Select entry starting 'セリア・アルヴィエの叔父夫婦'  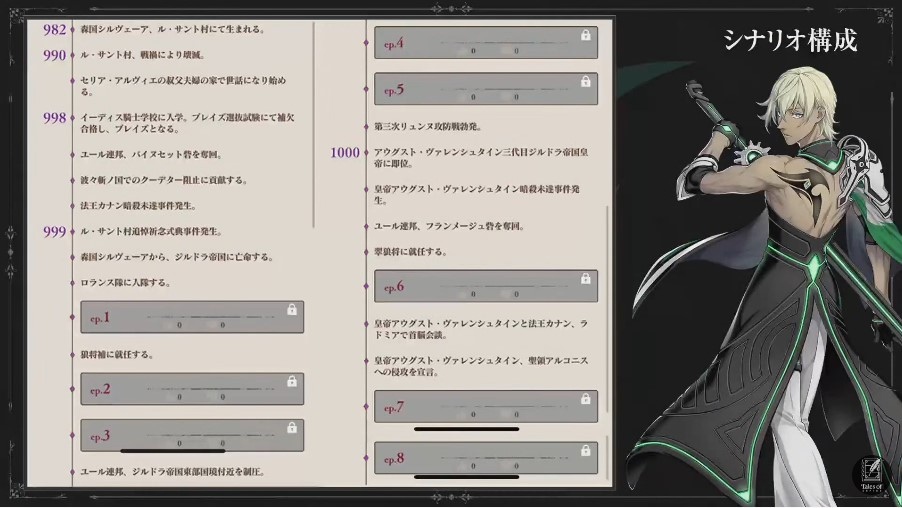click(x=183, y=86)
